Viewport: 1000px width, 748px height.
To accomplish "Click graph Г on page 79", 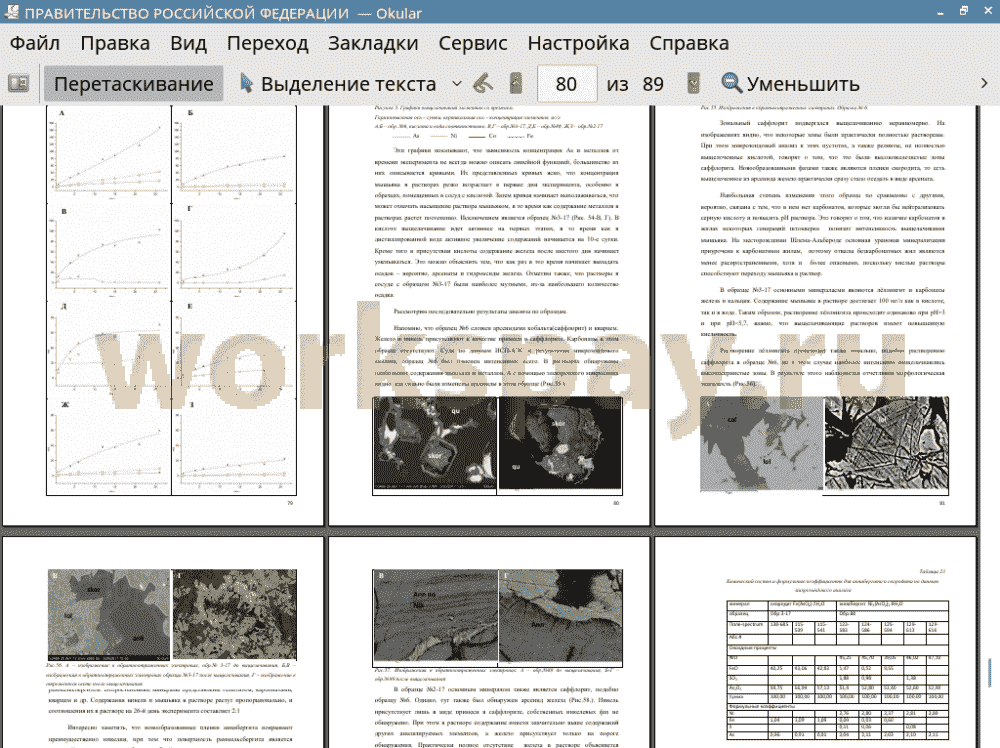I will 234,251.
